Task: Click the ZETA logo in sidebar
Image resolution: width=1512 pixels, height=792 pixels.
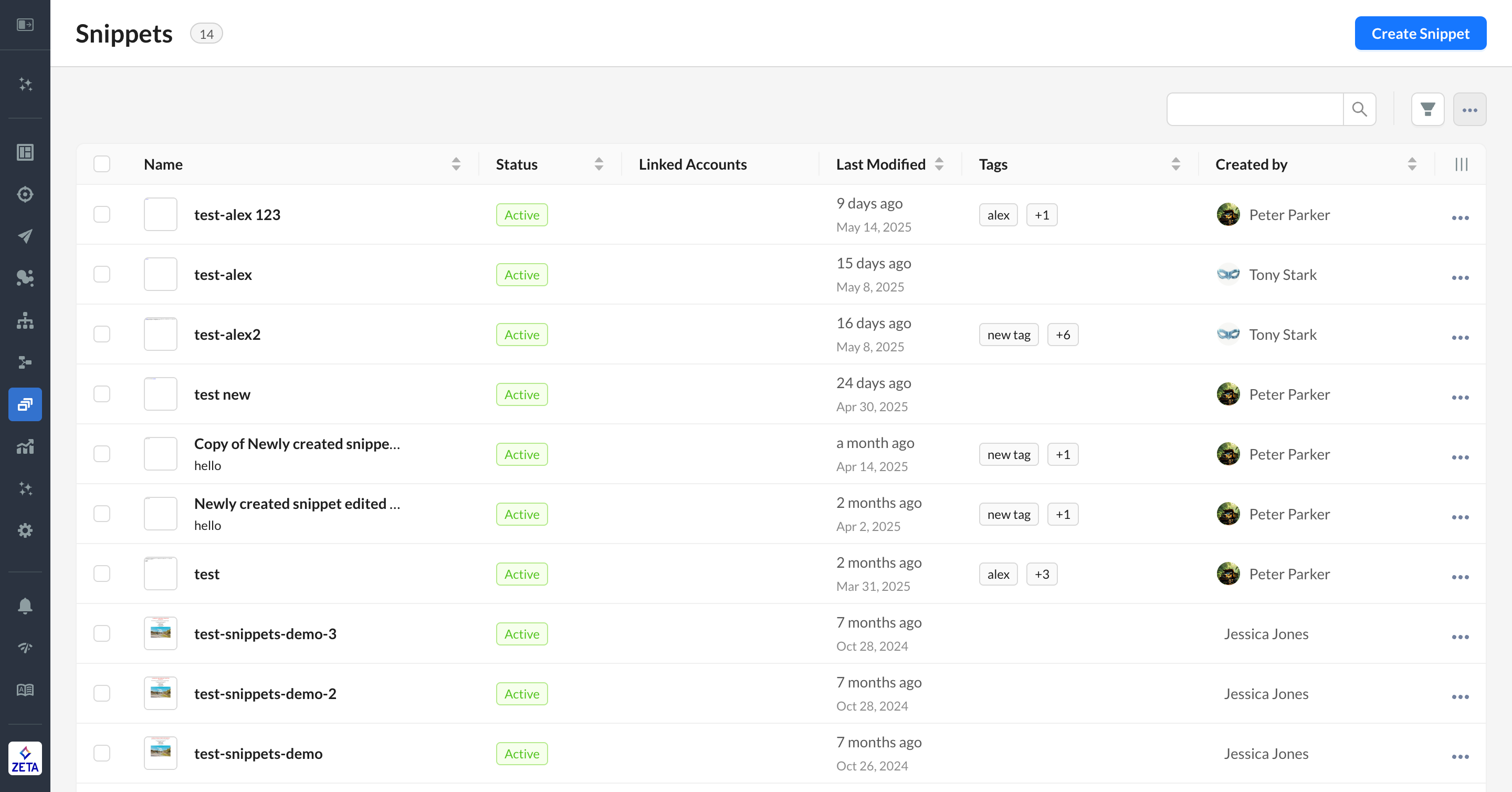Action: click(25, 758)
